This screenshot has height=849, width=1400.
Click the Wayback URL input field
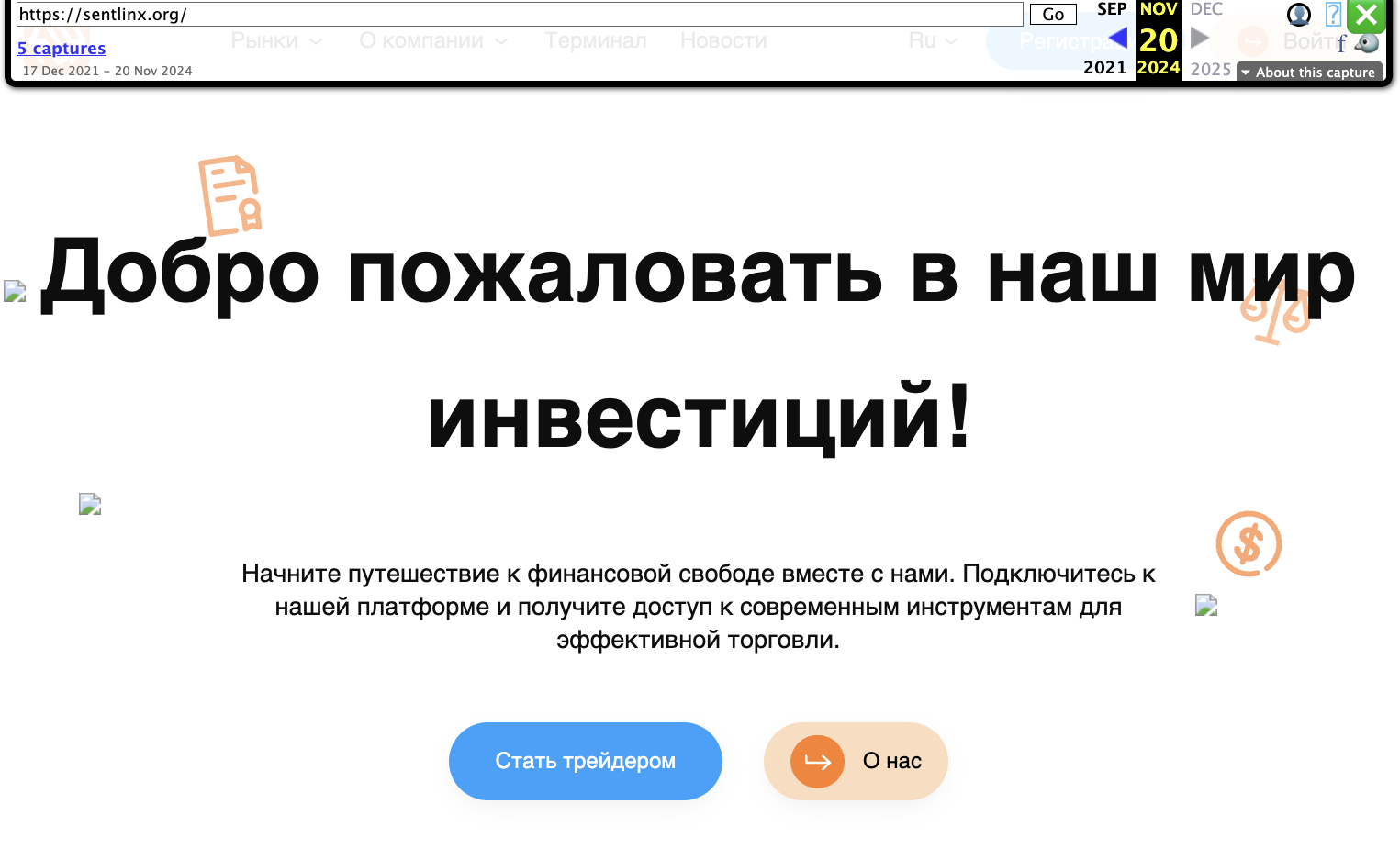click(520, 14)
